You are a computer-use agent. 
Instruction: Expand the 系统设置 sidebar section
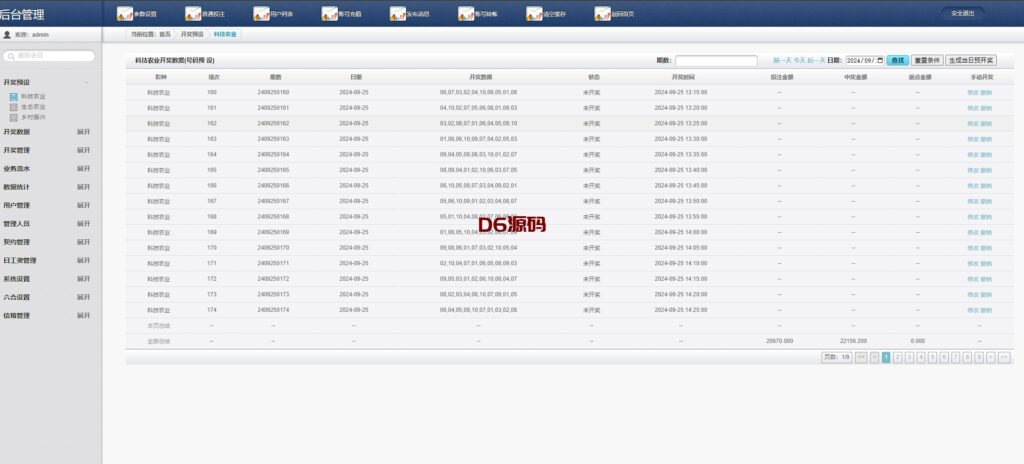[84, 278]
